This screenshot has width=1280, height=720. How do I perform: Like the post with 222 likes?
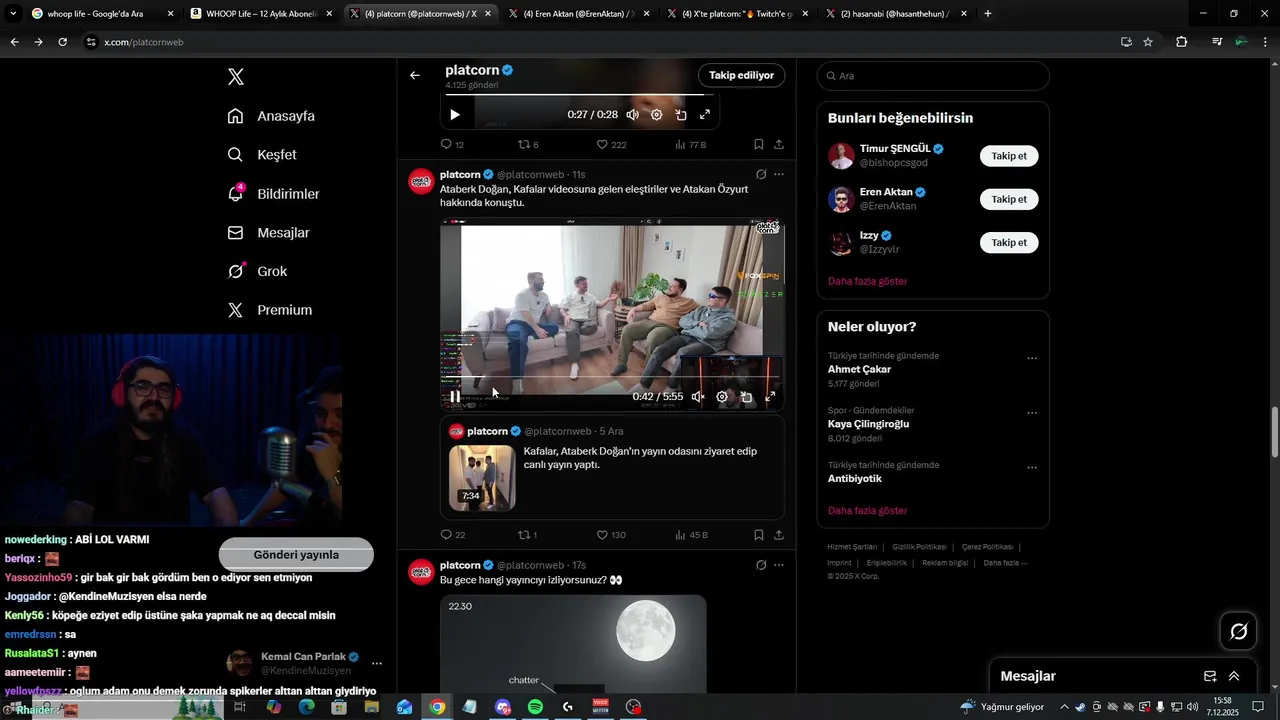tap(611, 145)
